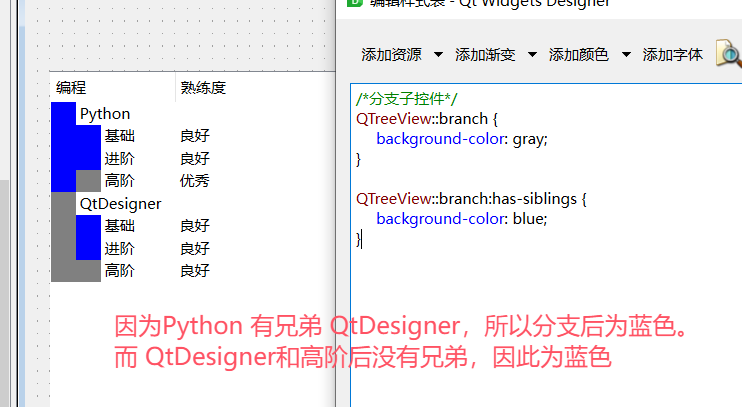Image resolution: width=742 pixels, height=407 pixels.
Task: Click 良好 cell in Python 进阶 row
Action: [194, 158]
